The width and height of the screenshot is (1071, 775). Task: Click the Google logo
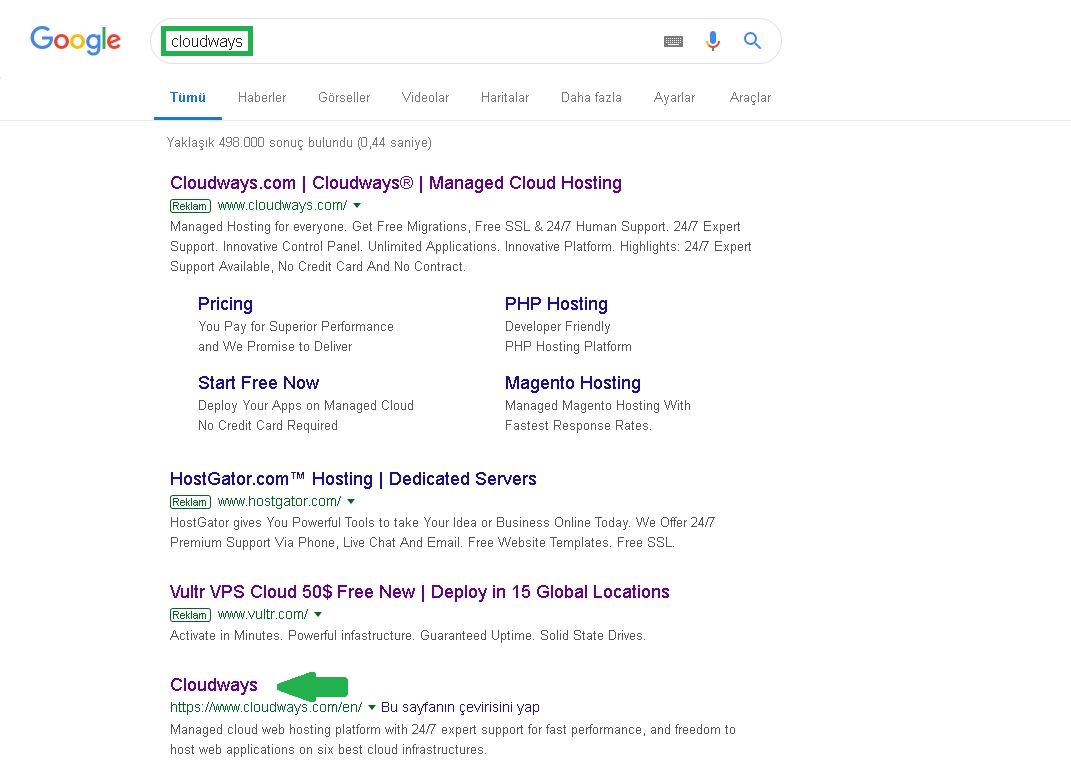(x=75, y=40)
